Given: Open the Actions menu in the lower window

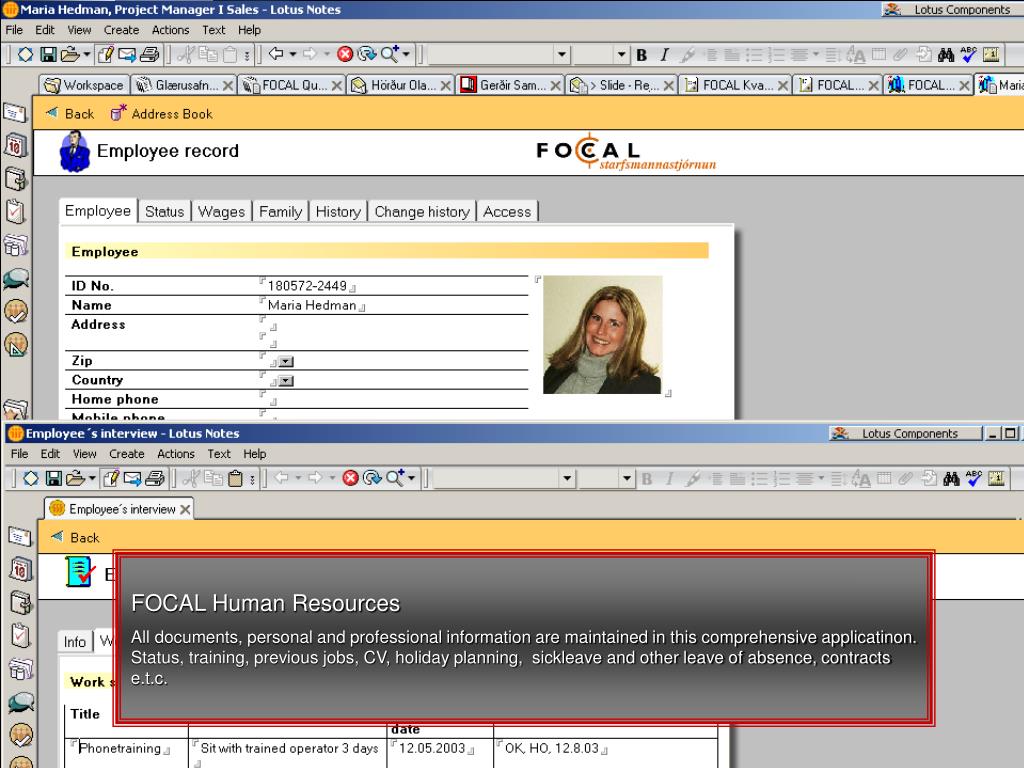Looking at the screenshot, I should coord(176,454).
